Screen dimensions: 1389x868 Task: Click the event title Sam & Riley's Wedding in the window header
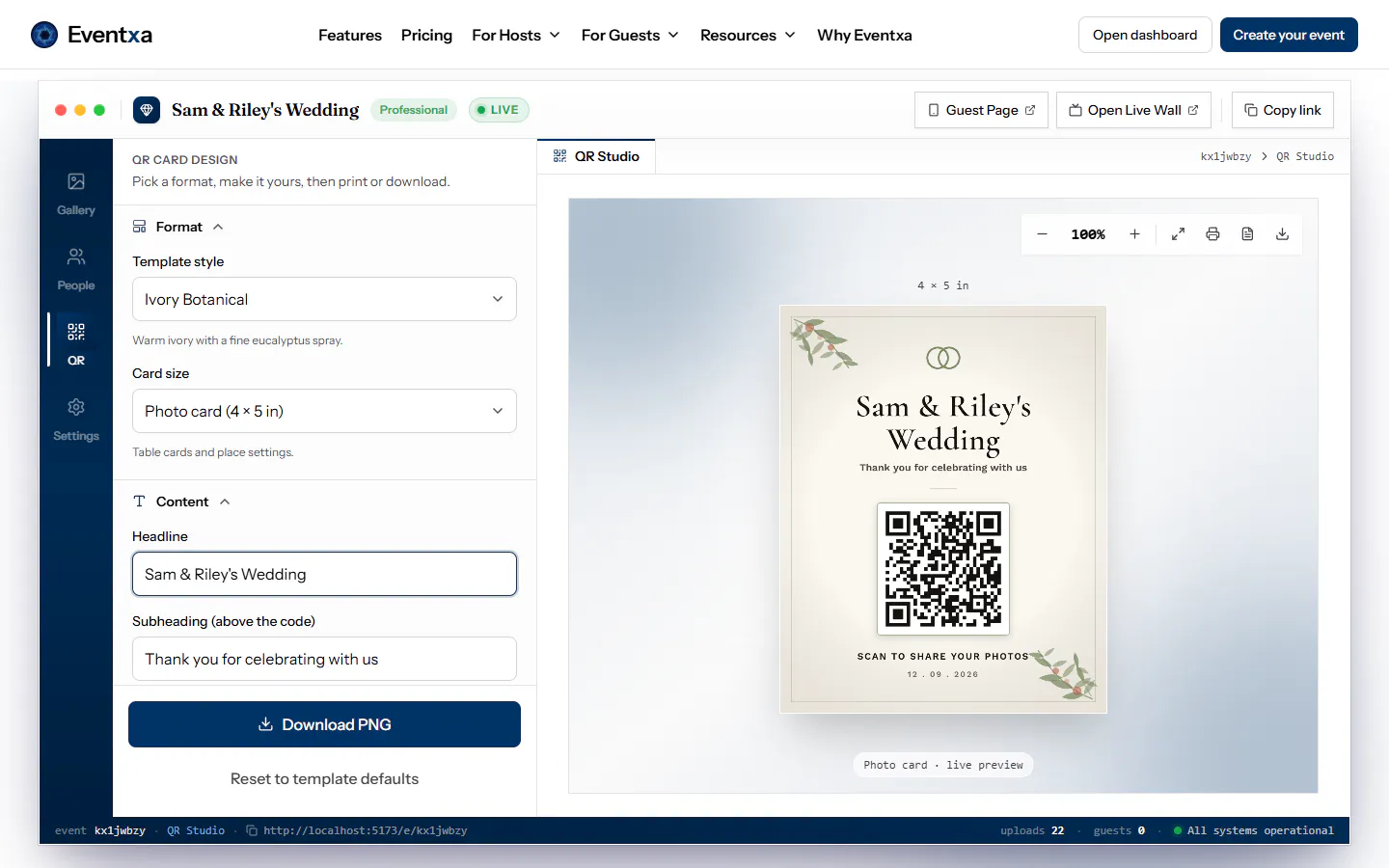[265, 110]
